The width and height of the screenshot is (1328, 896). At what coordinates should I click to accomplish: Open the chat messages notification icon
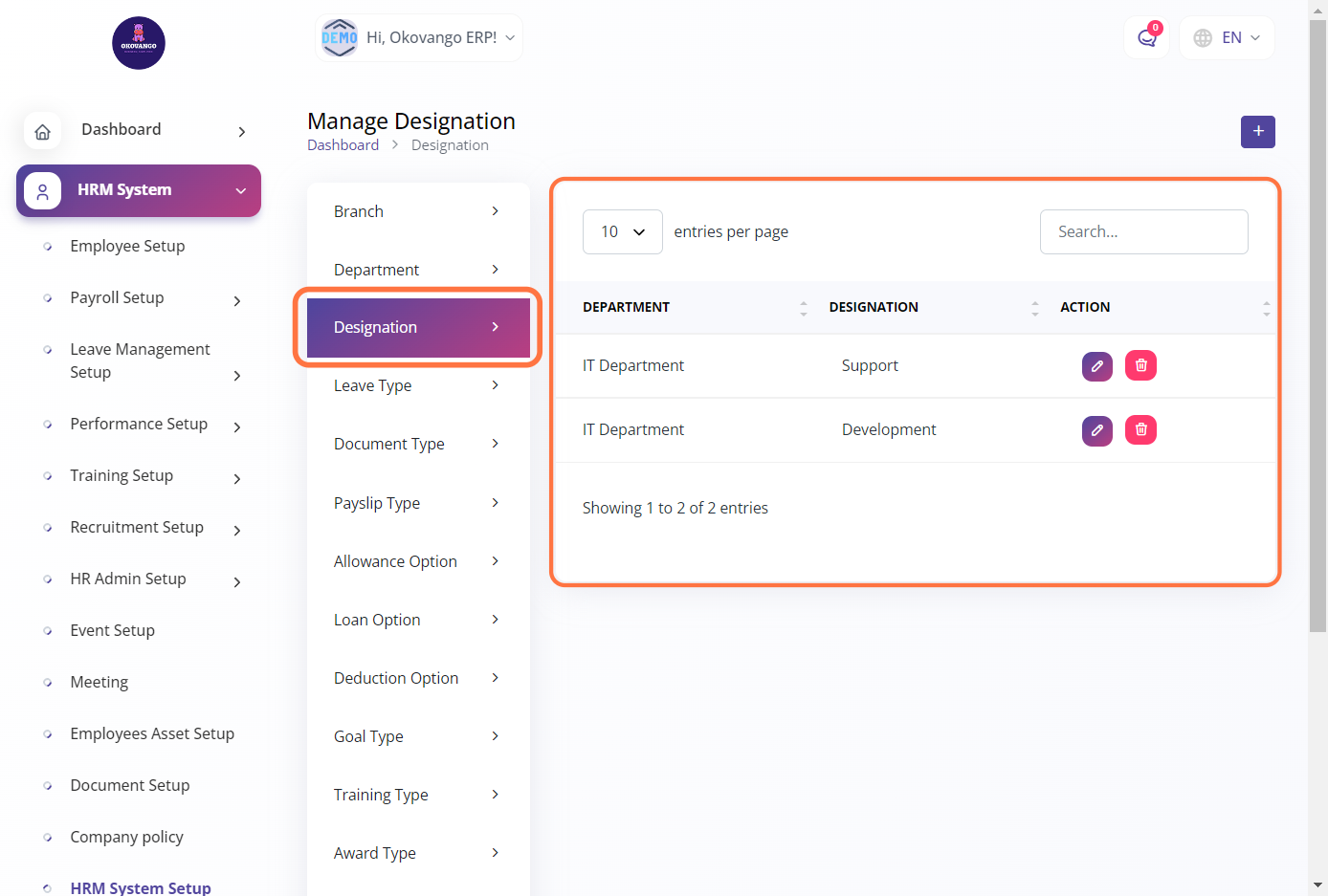pos(1146,38)
